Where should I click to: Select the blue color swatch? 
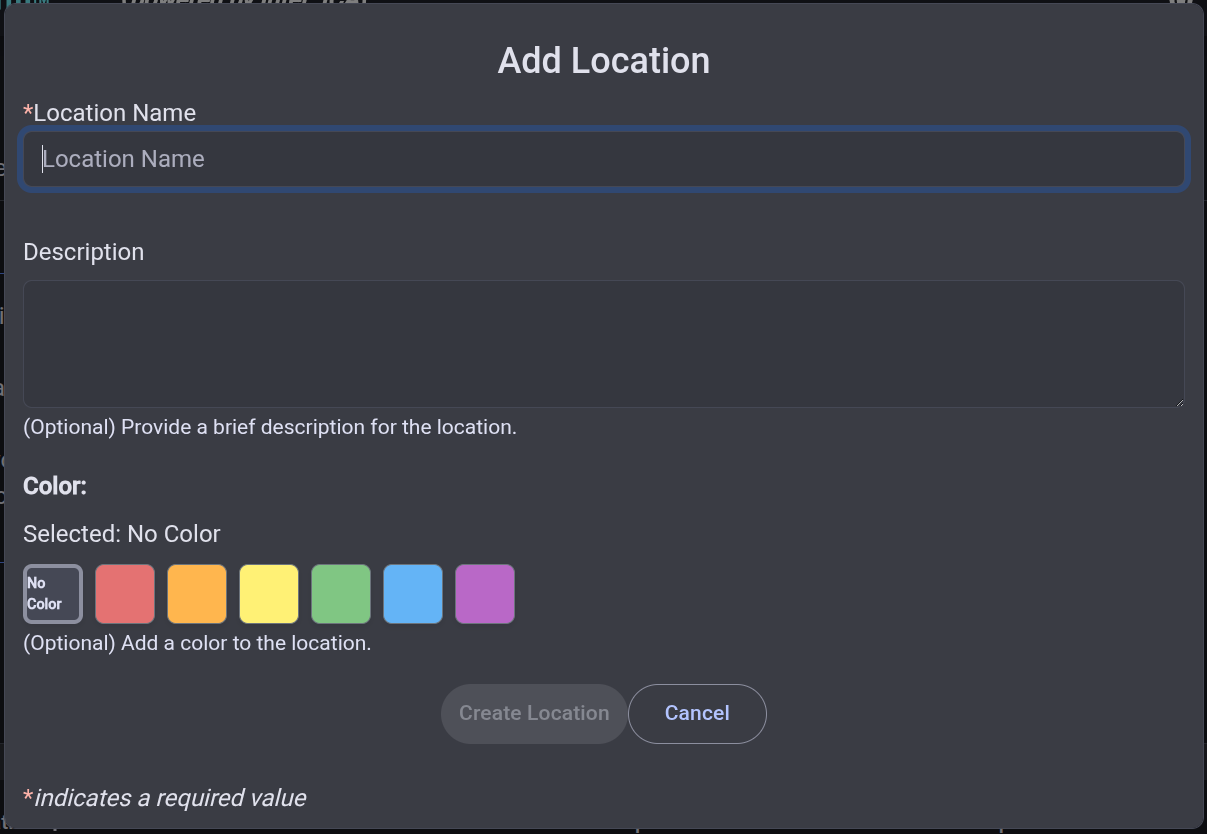click(413, 594)
